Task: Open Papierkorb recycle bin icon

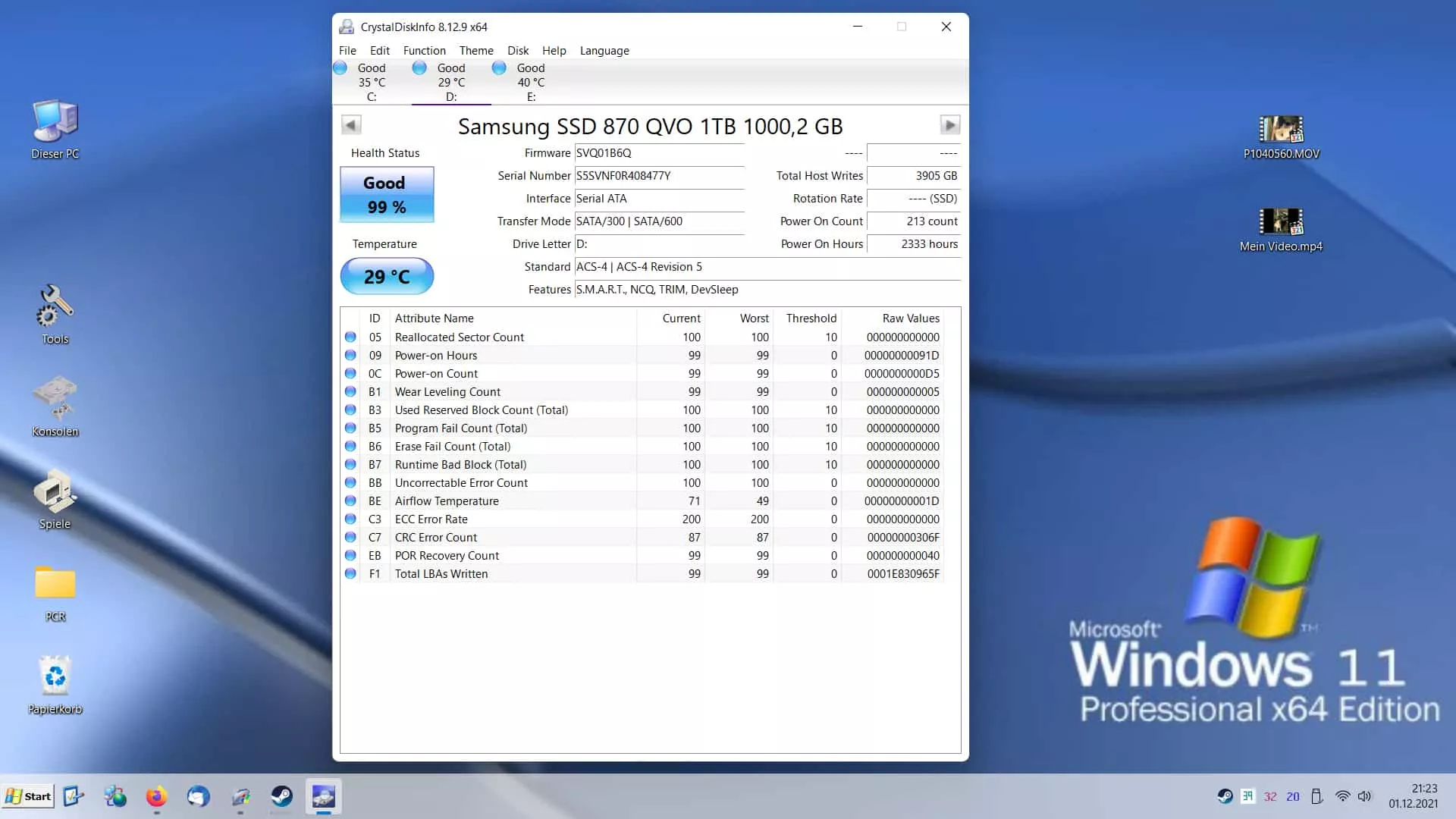Action: 55,684
